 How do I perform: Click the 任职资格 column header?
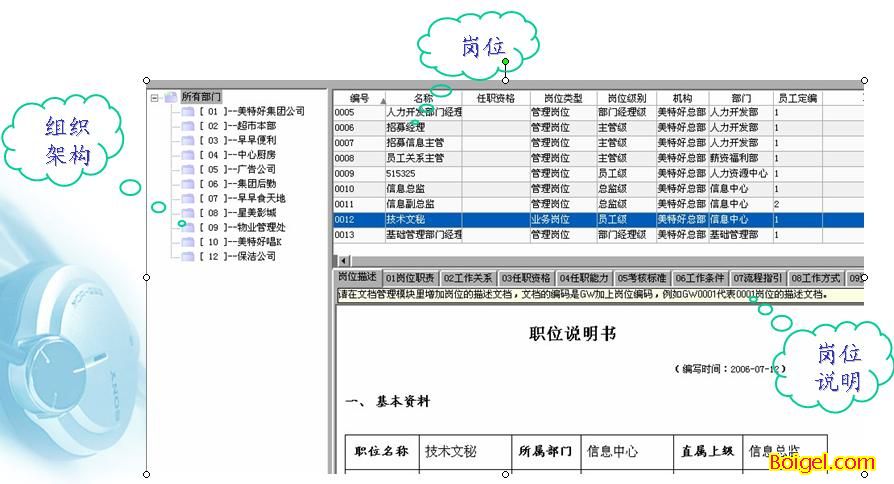pyautogui.click(x=496, y=98)
